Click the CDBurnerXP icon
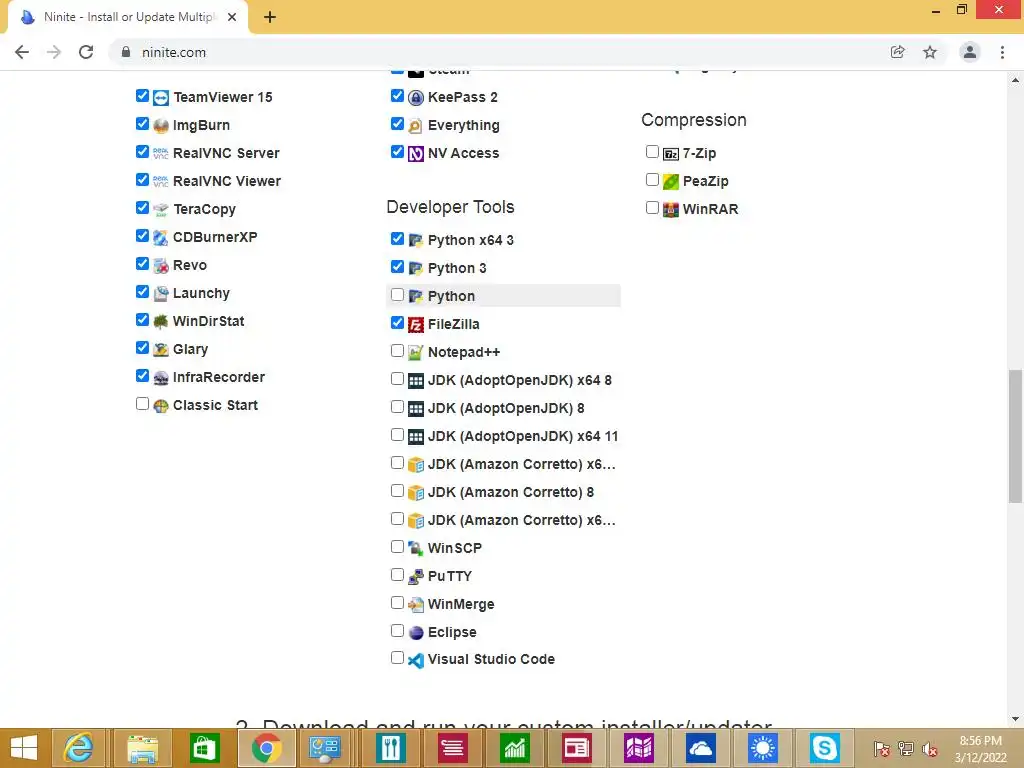Viewport: 1024px width, 768px height. tap(161, 238)
